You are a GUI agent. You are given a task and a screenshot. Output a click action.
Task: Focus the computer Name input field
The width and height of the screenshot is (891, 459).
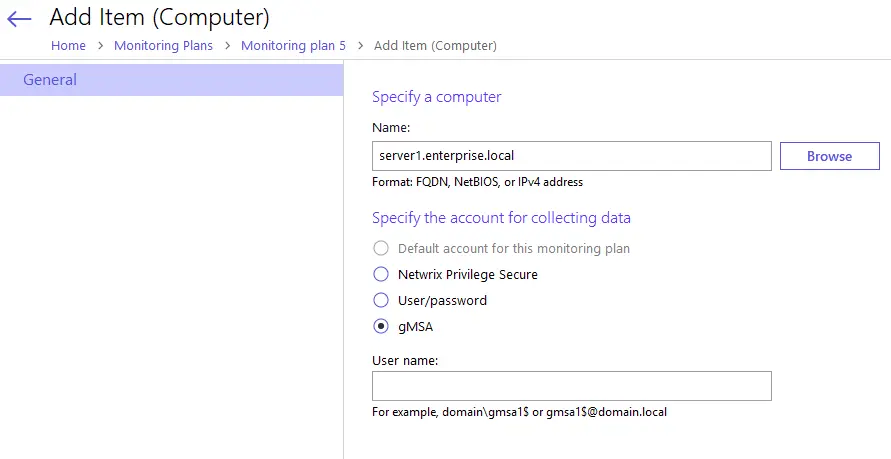pos(571,156)
